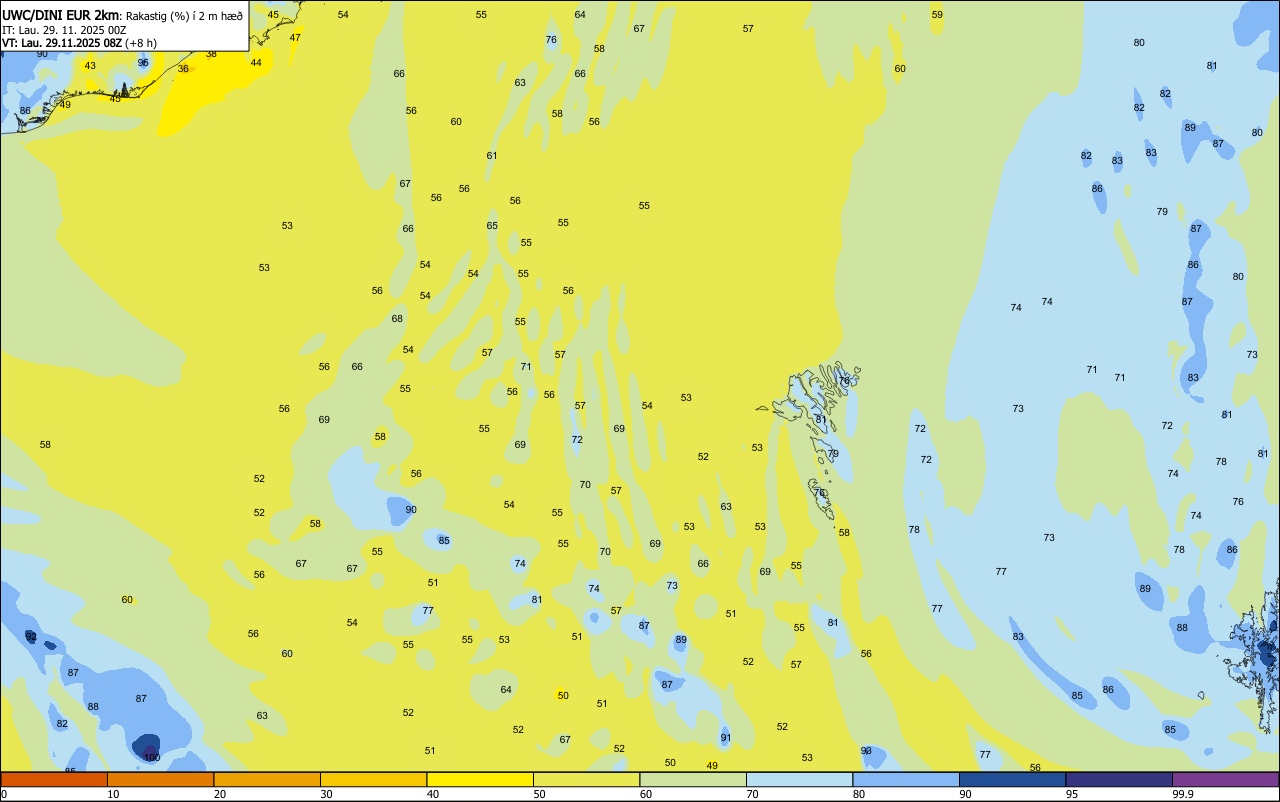Screen dimensions: 1280x802
Task: Click the map value '65'
Action: click(x=492, y=226)
